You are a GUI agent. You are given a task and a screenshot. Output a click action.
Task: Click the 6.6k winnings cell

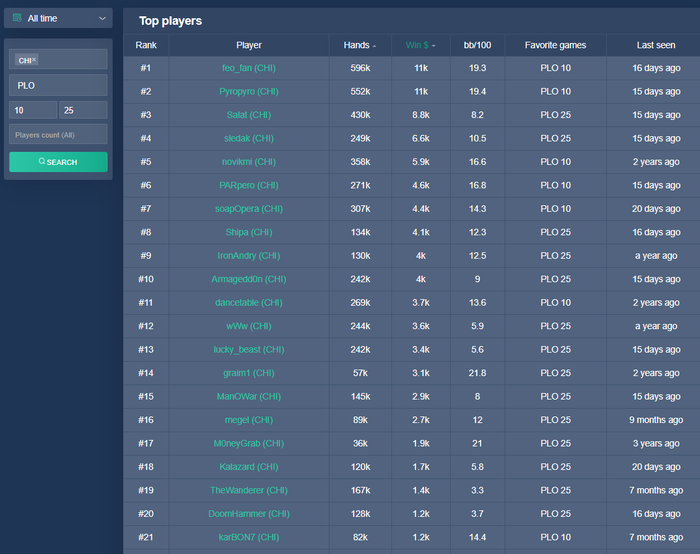click(x=421, y=138)
